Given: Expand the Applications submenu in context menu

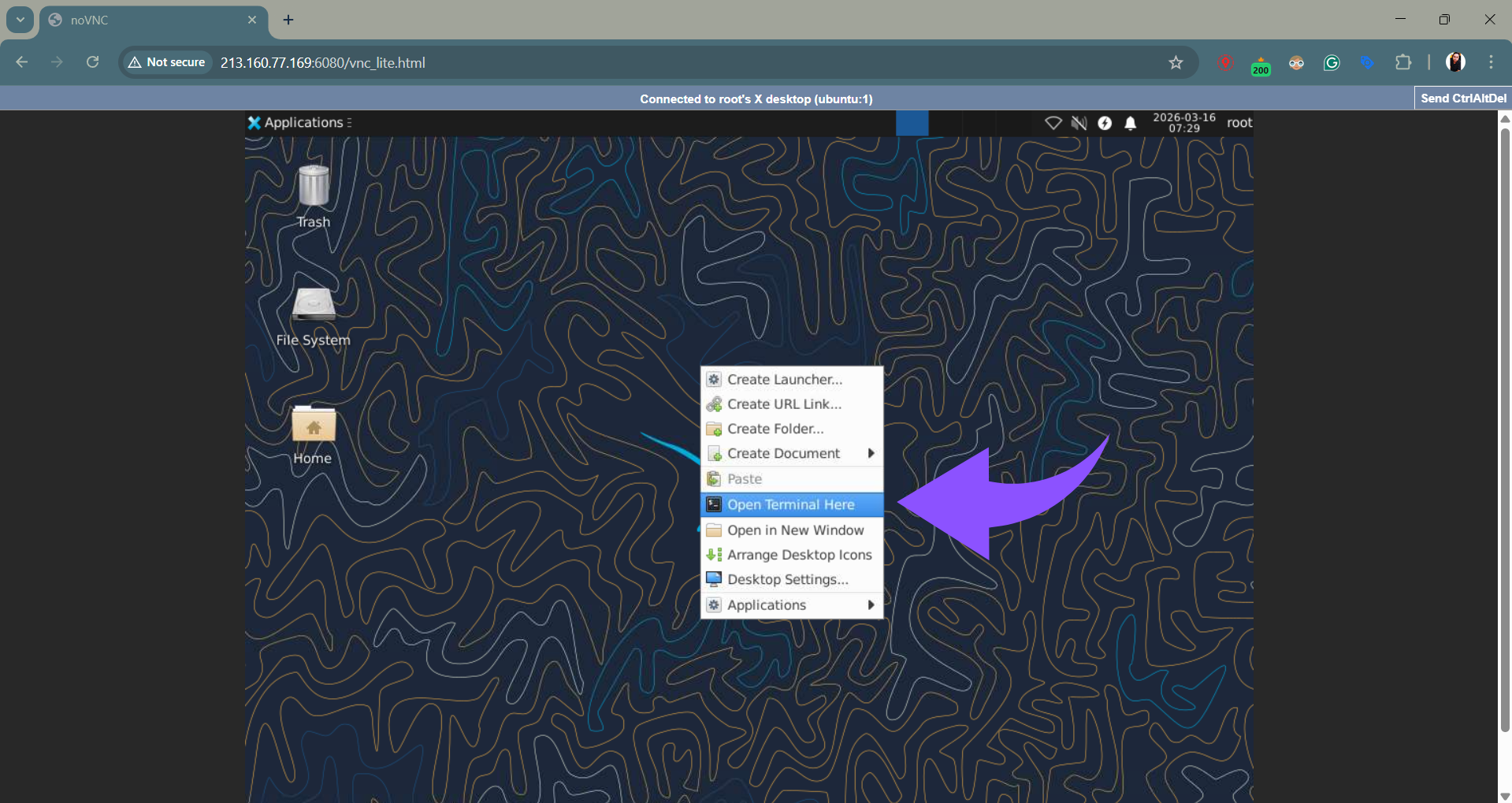Looking at the screenshot, I should pyautogui.click(x=792, y=605).
